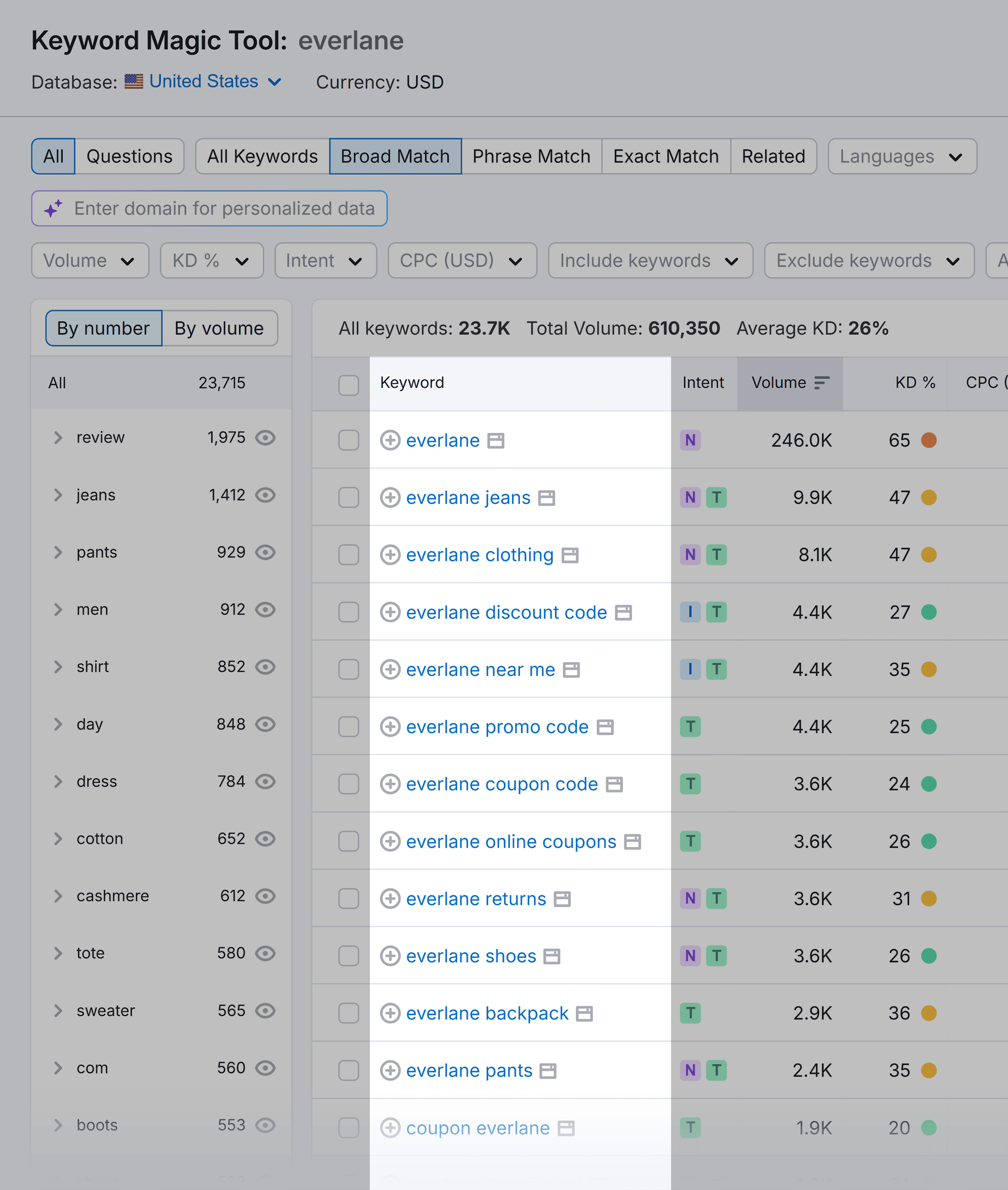Add everlane promo code using plus icon

pos(390,726)
